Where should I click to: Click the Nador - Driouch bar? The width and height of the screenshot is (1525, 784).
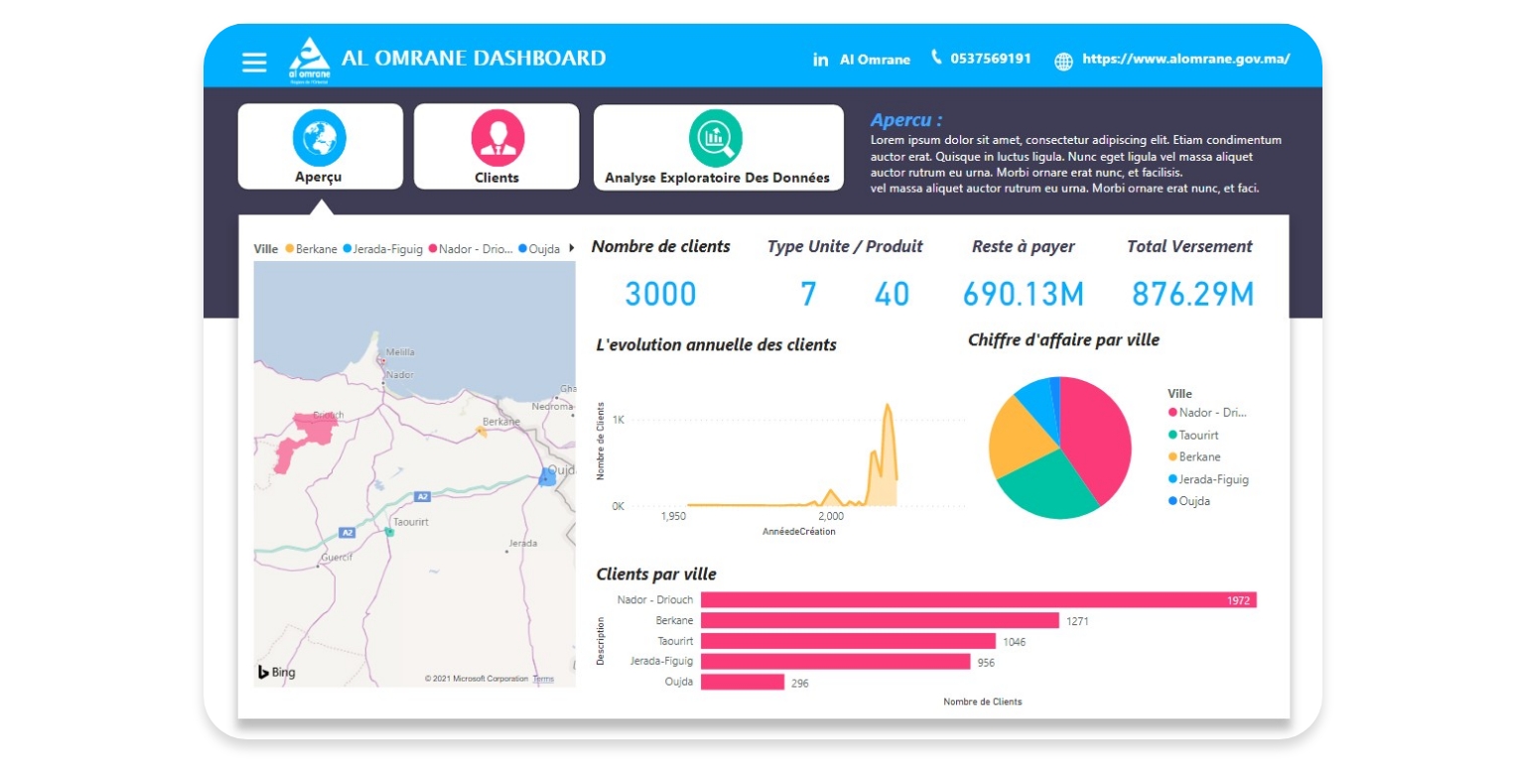coord(978,600)
